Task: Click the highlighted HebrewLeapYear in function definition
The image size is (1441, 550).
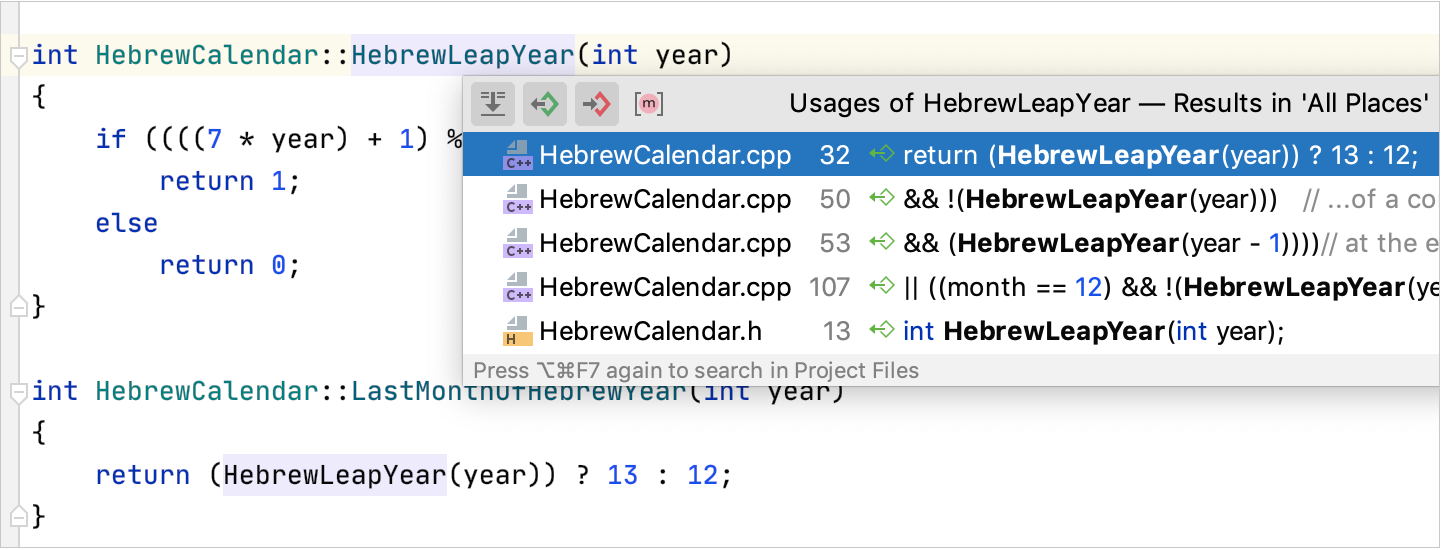Action: [463, 55]
